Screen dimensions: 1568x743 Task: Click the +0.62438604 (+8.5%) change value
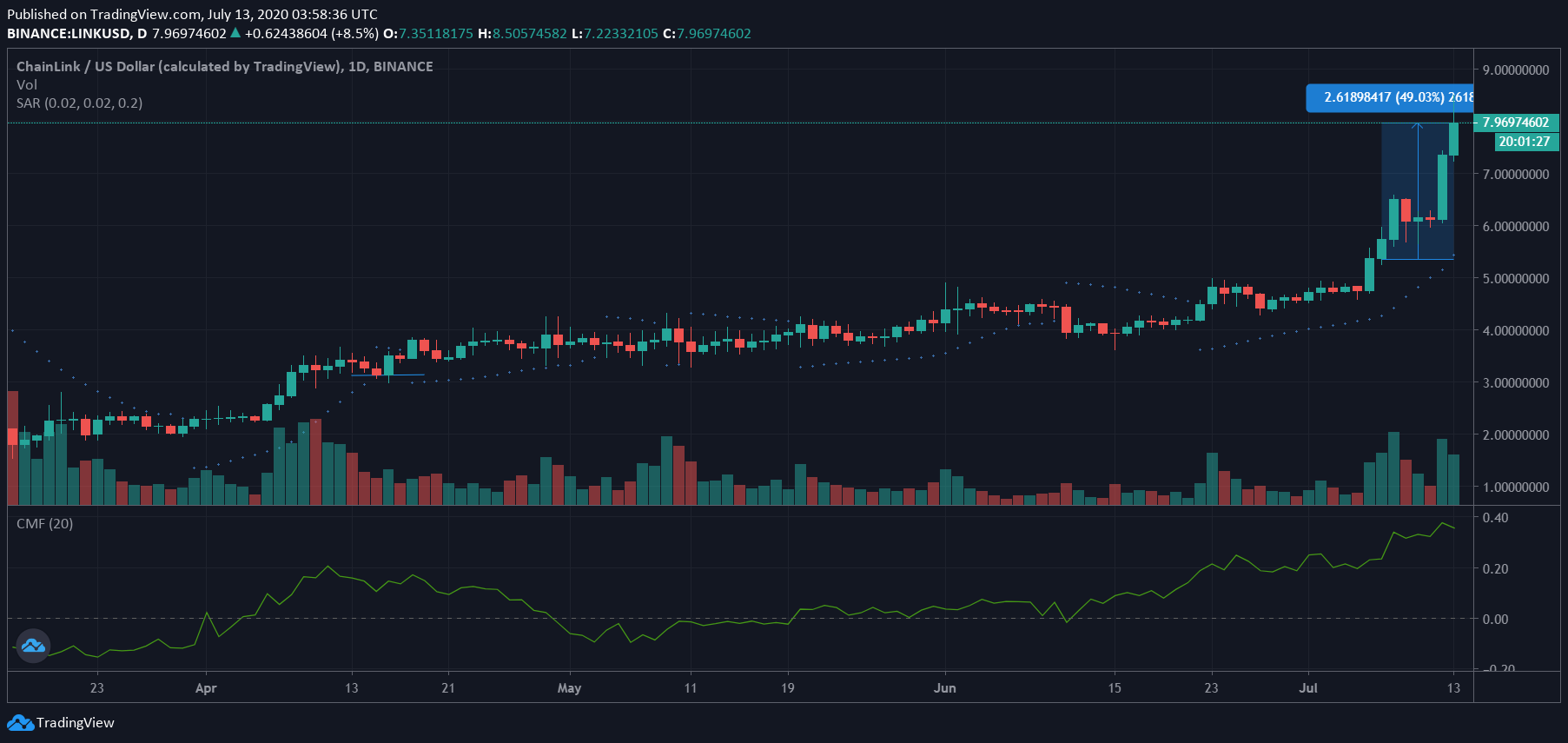click(312, 34)
